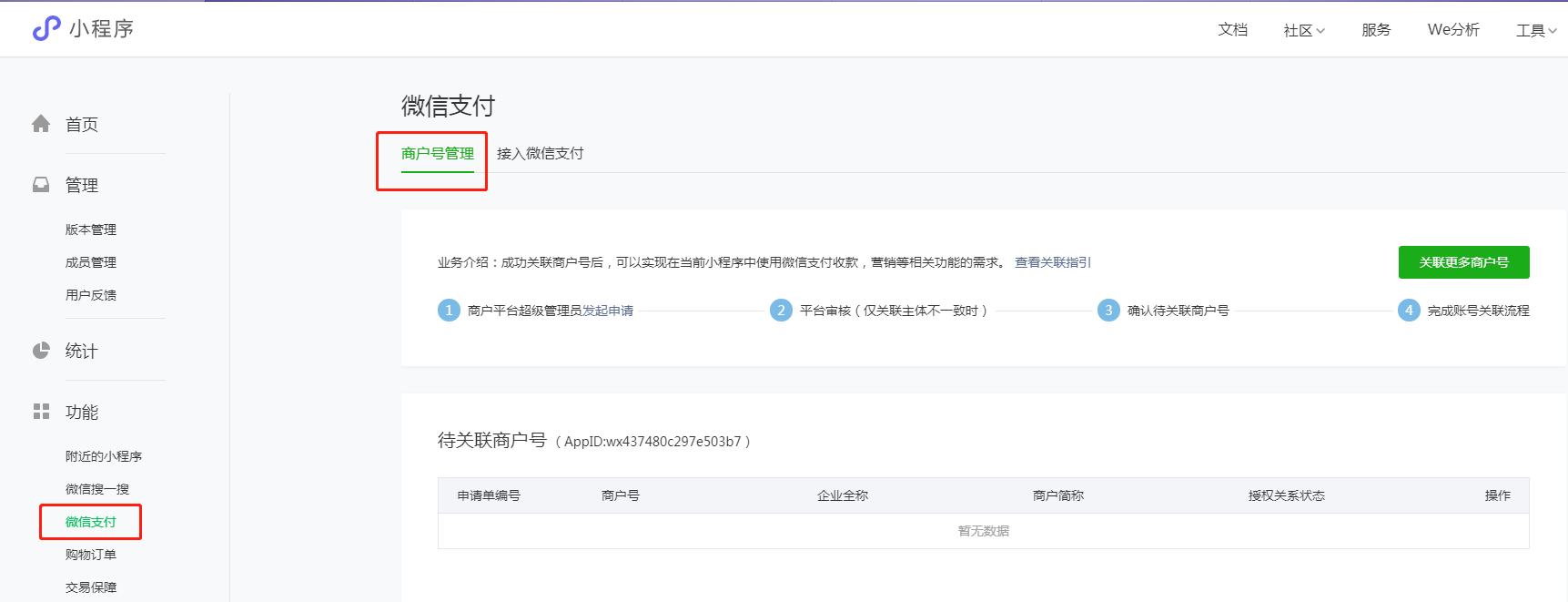Click the 关联更多商户号 green button

[x=1463, y=262]
